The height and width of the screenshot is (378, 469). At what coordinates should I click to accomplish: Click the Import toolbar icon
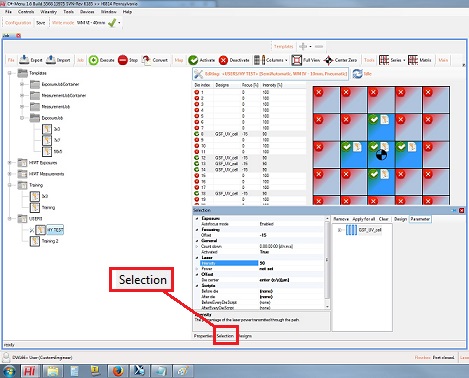coord(50,60)
